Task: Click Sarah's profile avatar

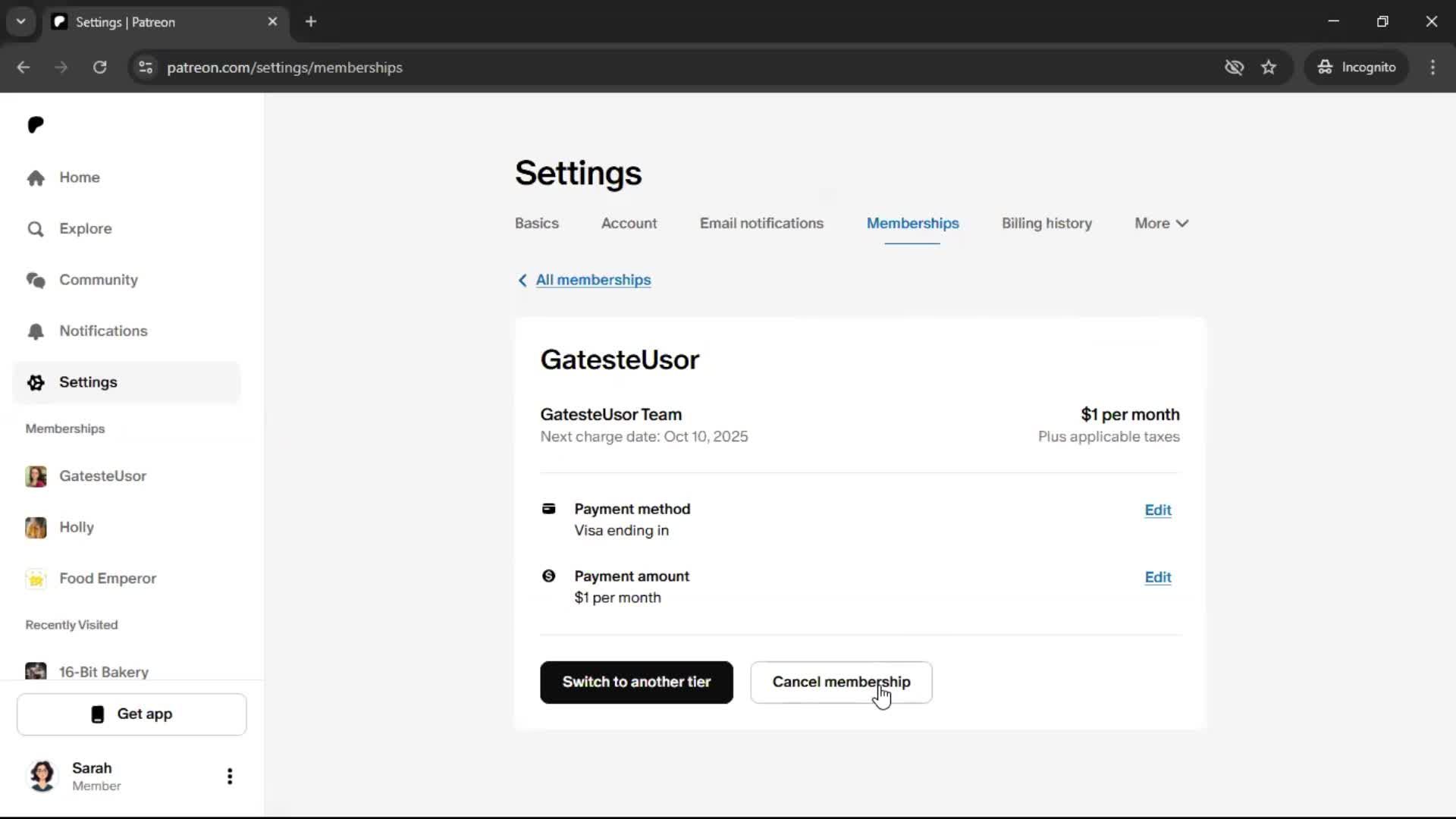Action: pos(42,776)
